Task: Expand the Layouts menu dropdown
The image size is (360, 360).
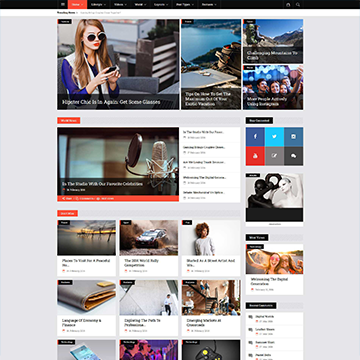Action: coord(161,4)
